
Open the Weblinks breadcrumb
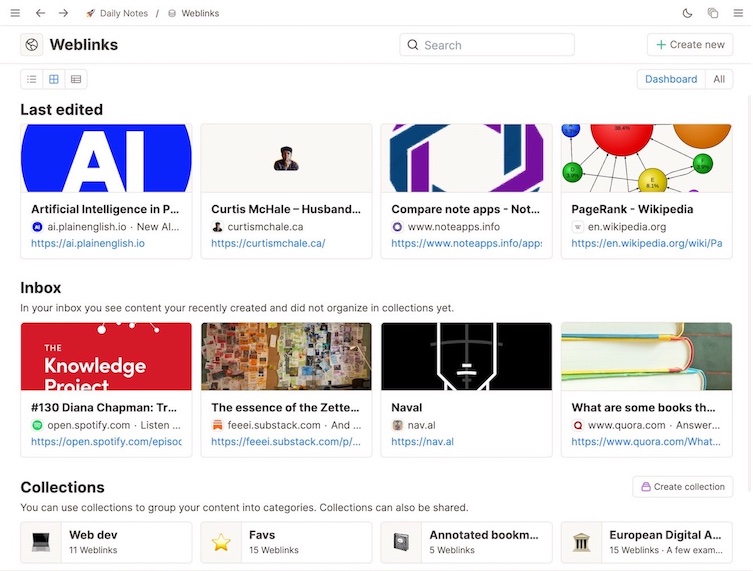[x=194, y=13]
